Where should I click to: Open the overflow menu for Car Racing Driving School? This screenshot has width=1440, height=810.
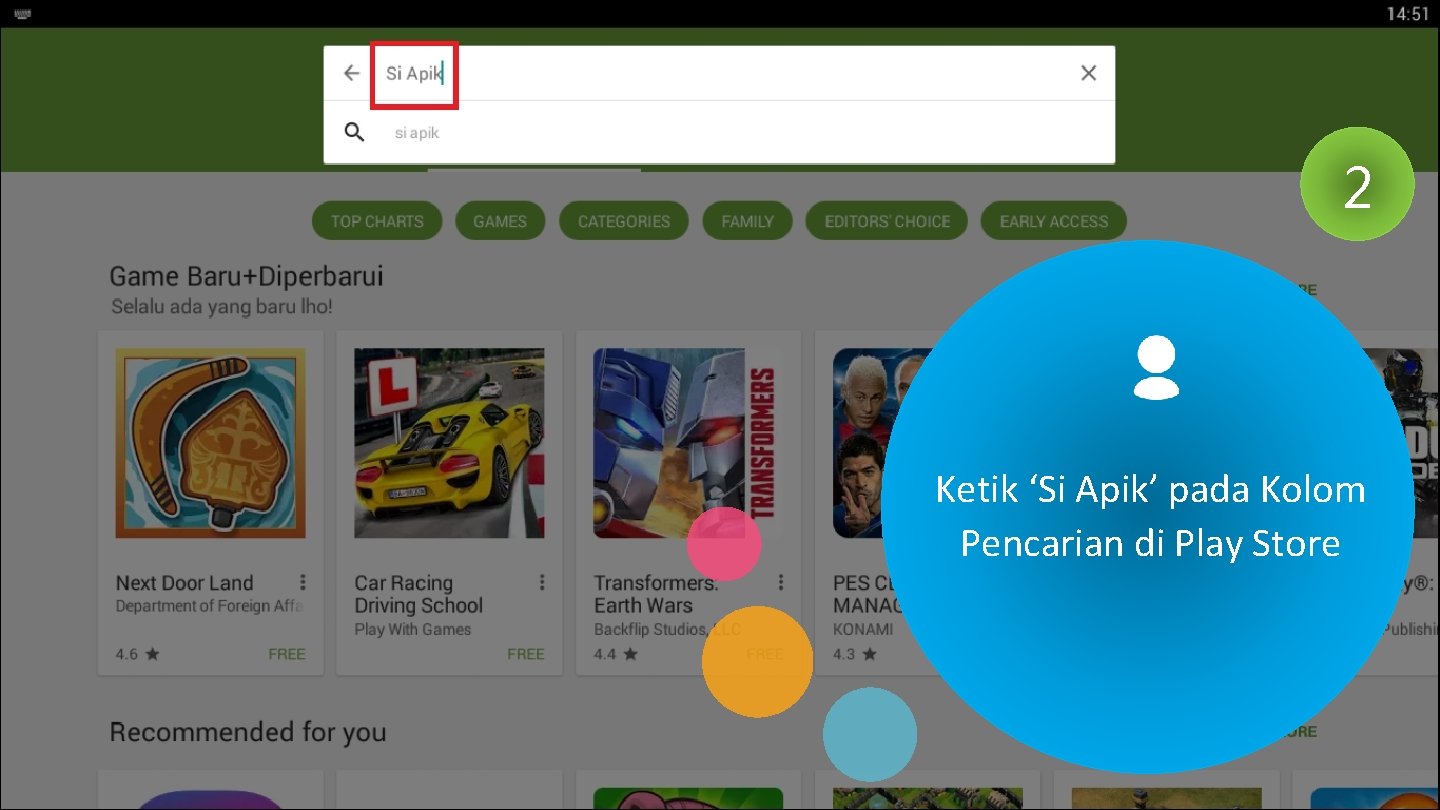pyautogui.click(x=542, y=581)
